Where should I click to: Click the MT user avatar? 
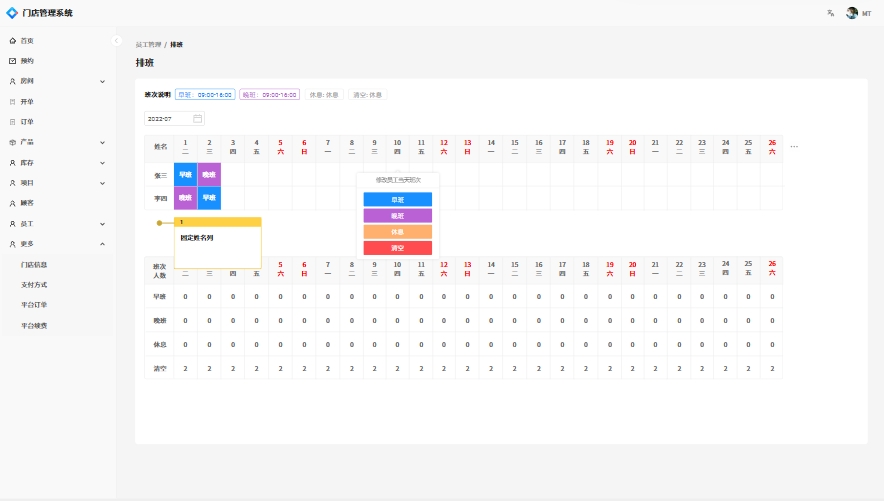[x=852, y=13]
